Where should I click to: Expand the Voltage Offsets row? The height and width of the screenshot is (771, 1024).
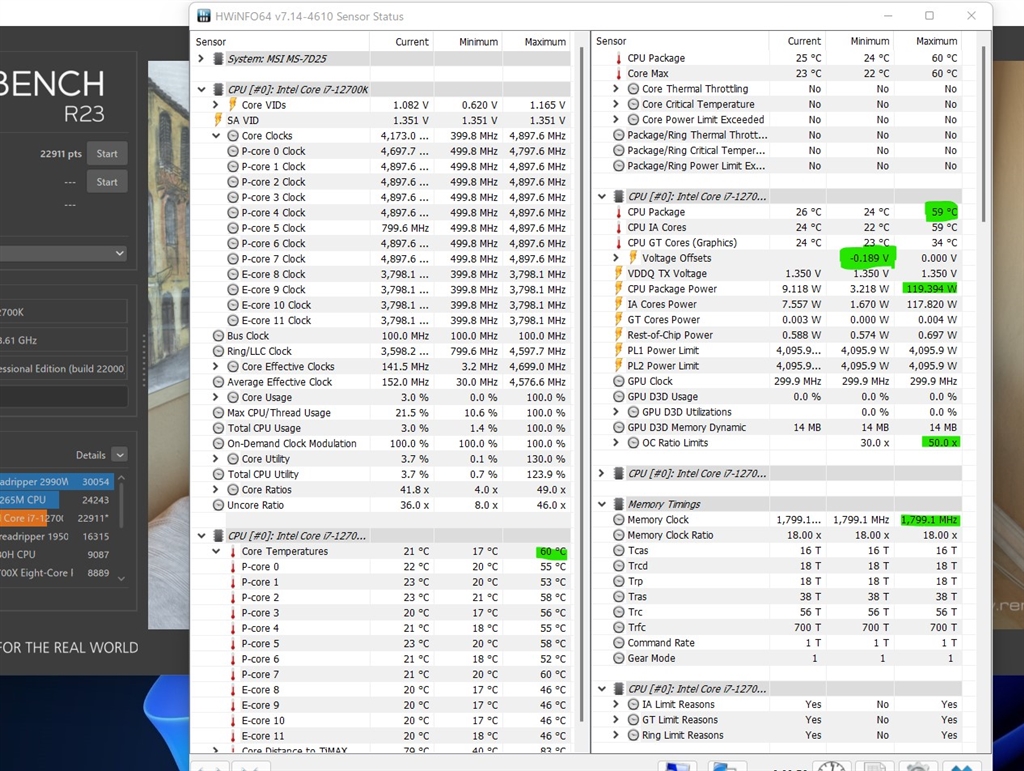click(616, 258)
